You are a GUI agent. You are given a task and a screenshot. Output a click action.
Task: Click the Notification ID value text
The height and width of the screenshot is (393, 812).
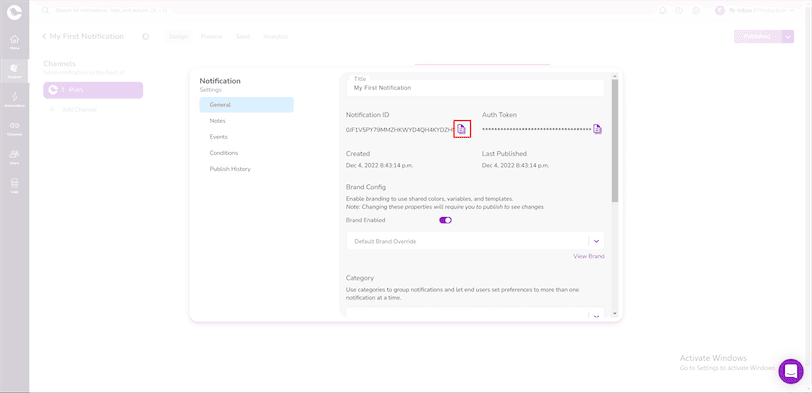pos(400,130)
